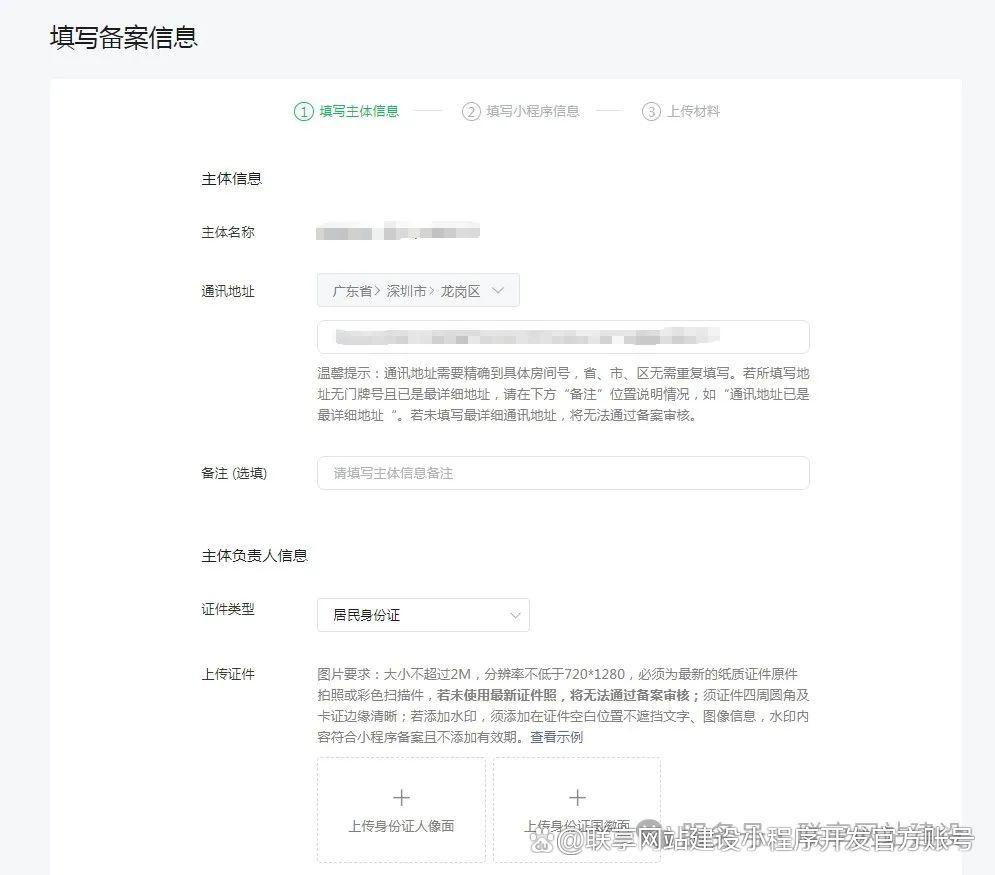
Task: Click the 填写备案信息 page heading
Action: tap(124, 37)
